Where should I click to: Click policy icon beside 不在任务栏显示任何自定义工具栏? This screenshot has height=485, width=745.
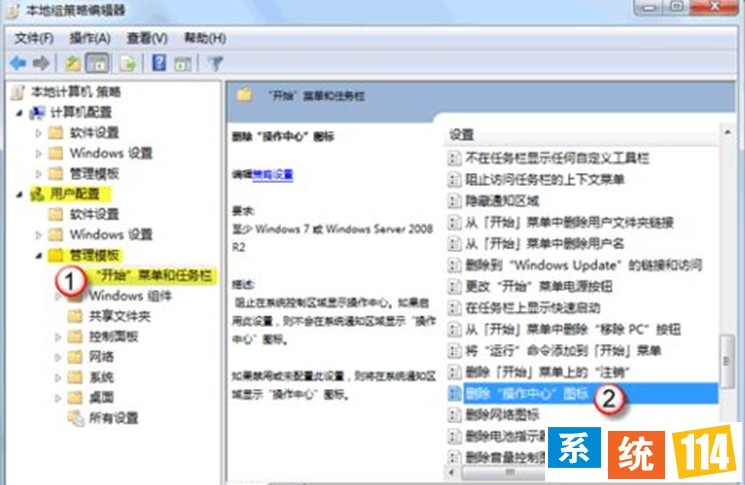point(455,158)
